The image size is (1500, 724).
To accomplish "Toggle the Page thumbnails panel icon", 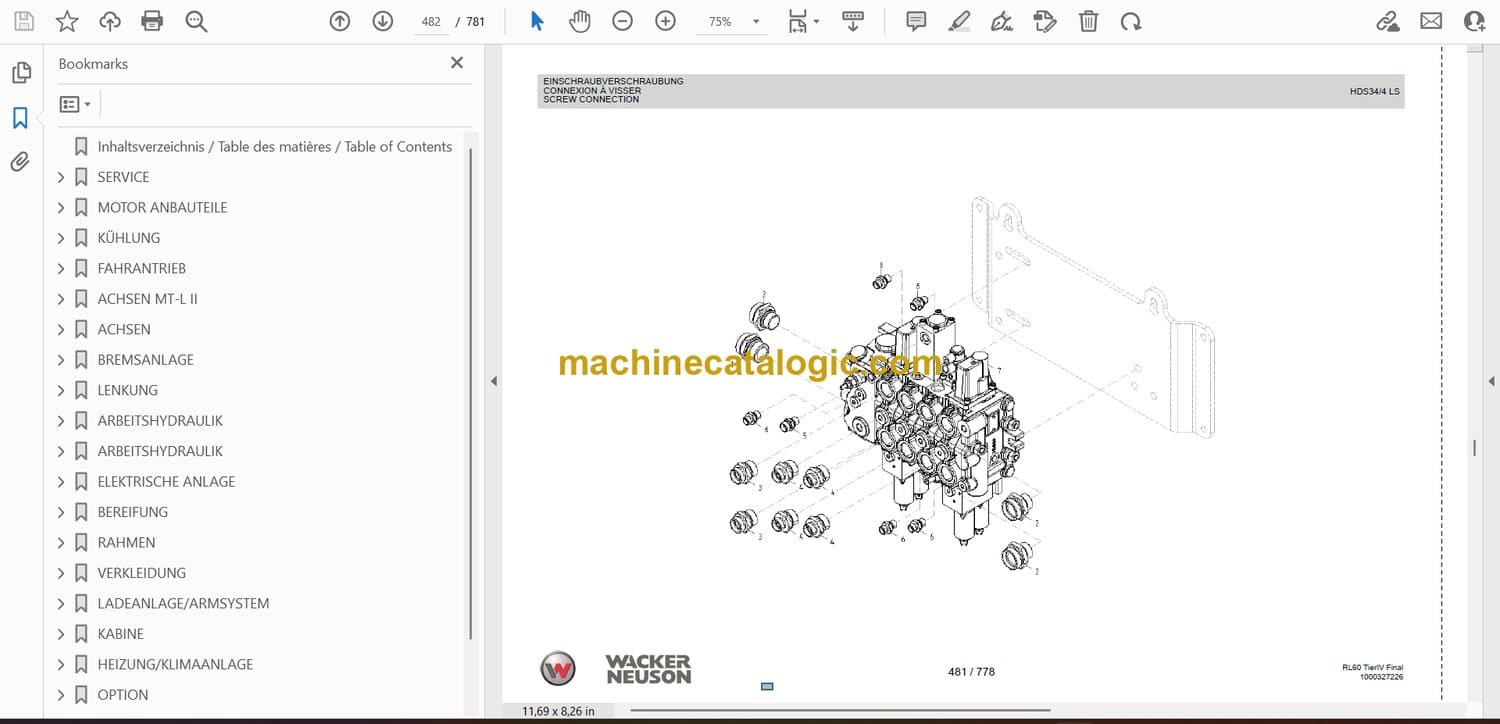I will point(20,73).
